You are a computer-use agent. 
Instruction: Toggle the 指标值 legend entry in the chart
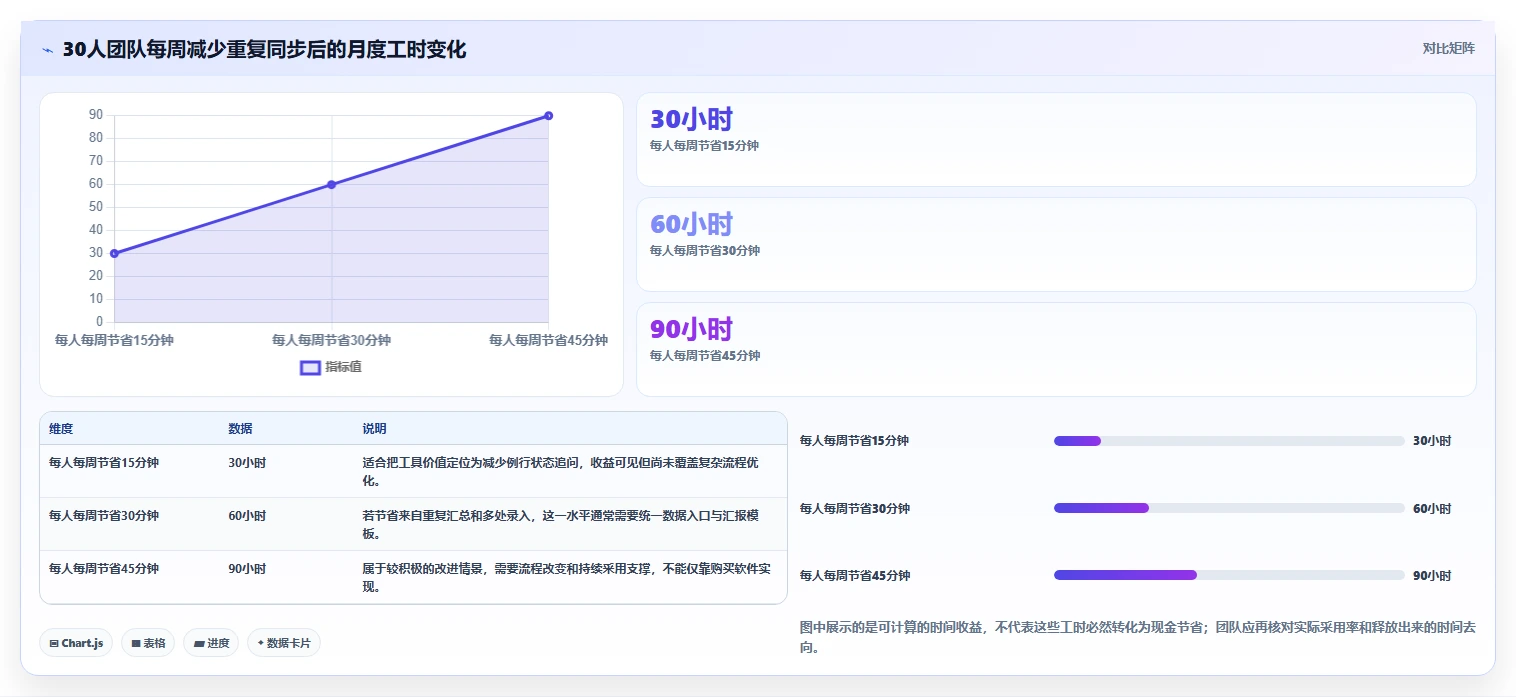point(331,367)
